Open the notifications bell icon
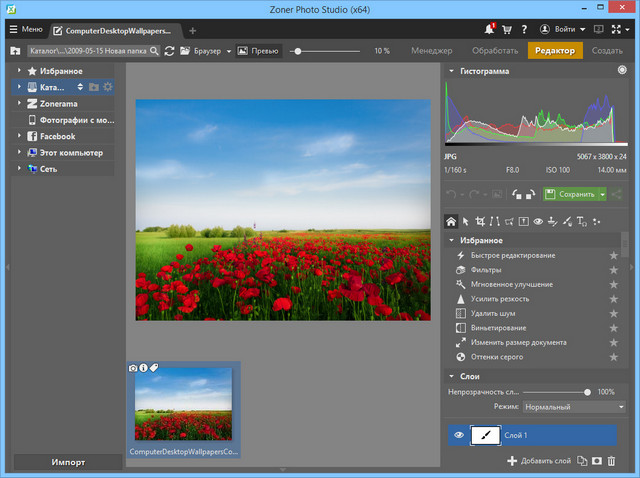The image size is (640, 478). point(490,30)
